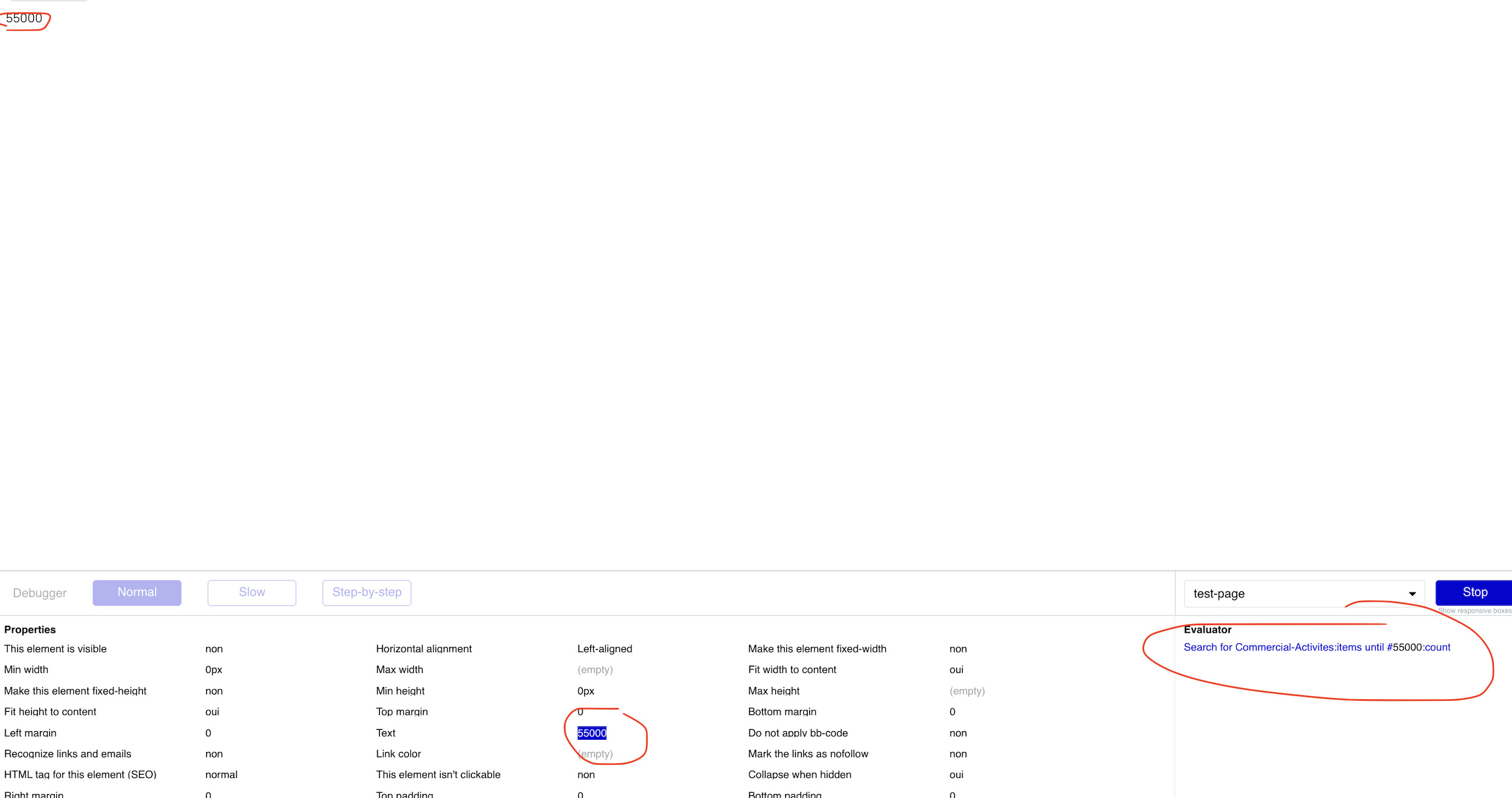Click the Horizontal alignment Left-aligned value
Screen dimensions: 1512x798
(x=604, y=649)
